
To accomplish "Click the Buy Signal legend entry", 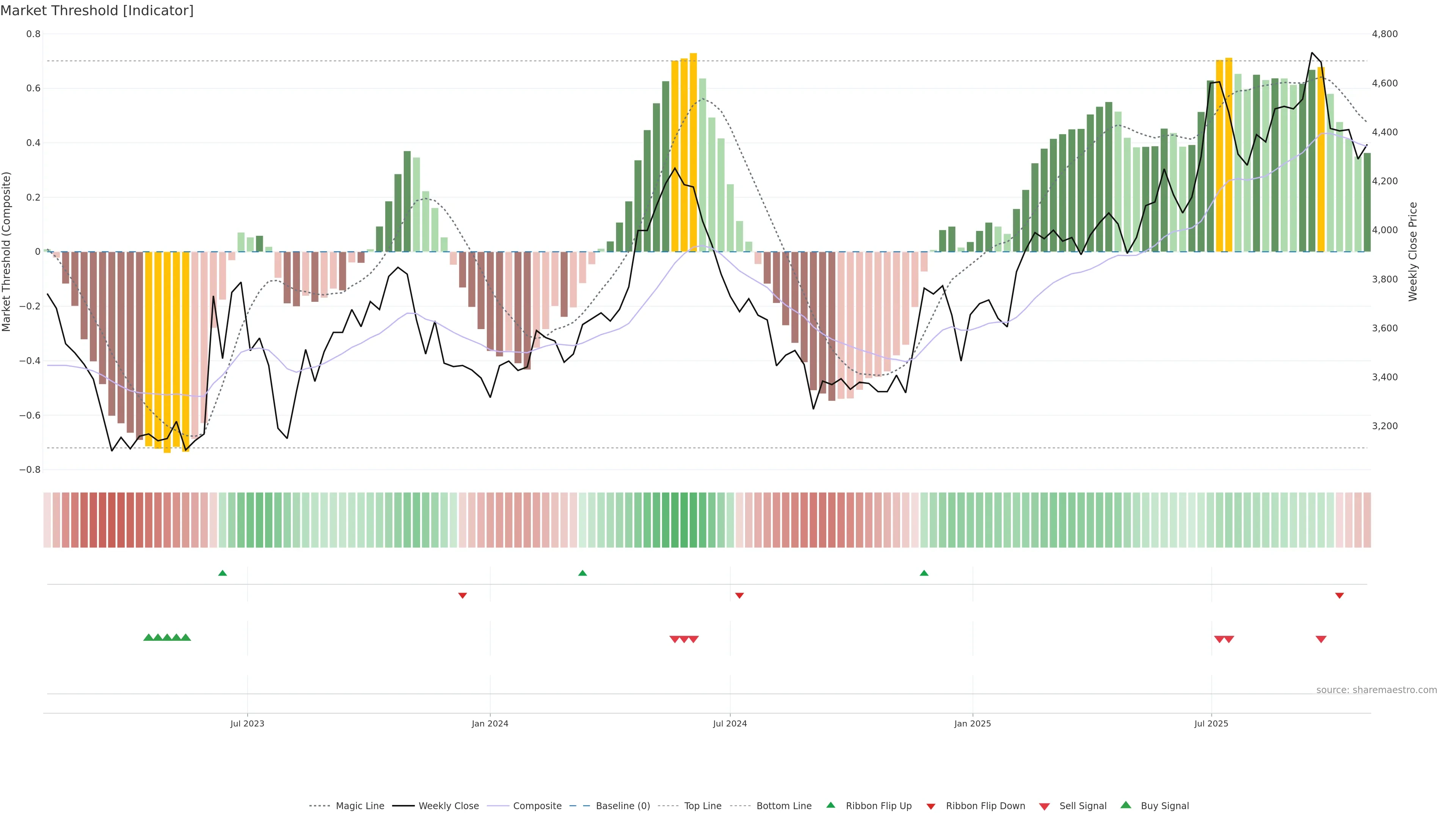I will pos(1164,806).
